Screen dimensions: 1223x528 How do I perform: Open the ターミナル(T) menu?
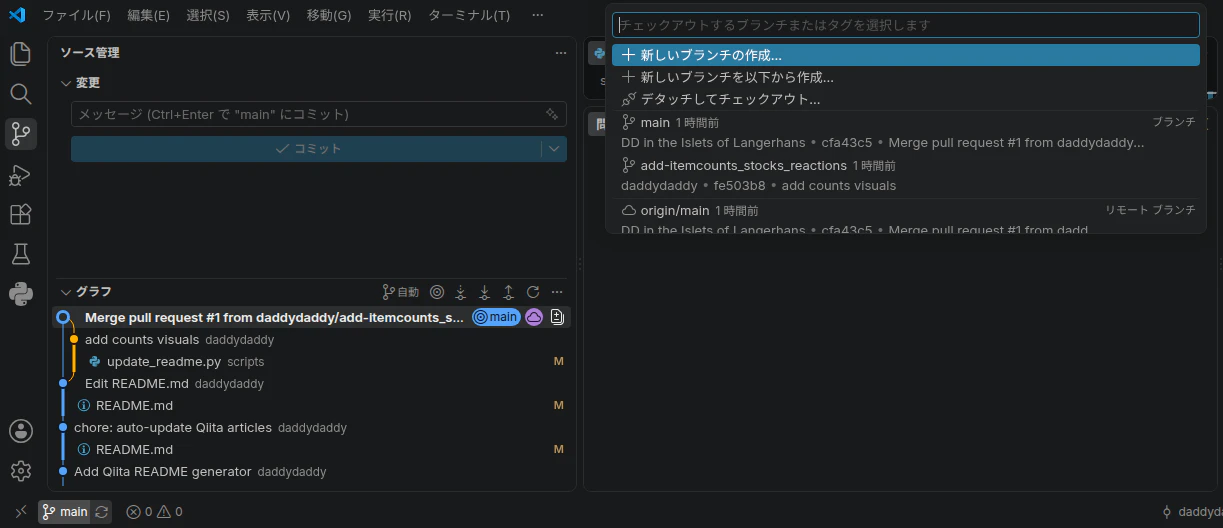(x=469, y=15)
